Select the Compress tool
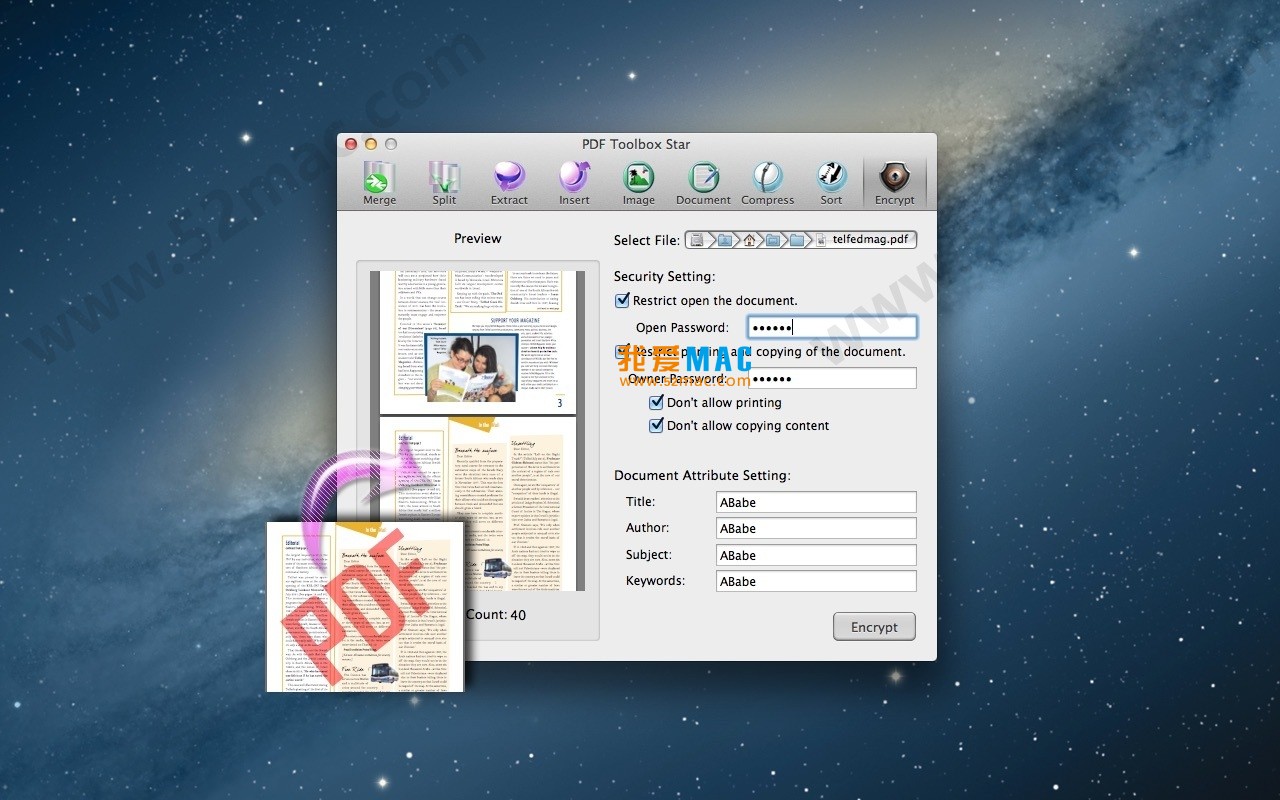 [768, 184]
